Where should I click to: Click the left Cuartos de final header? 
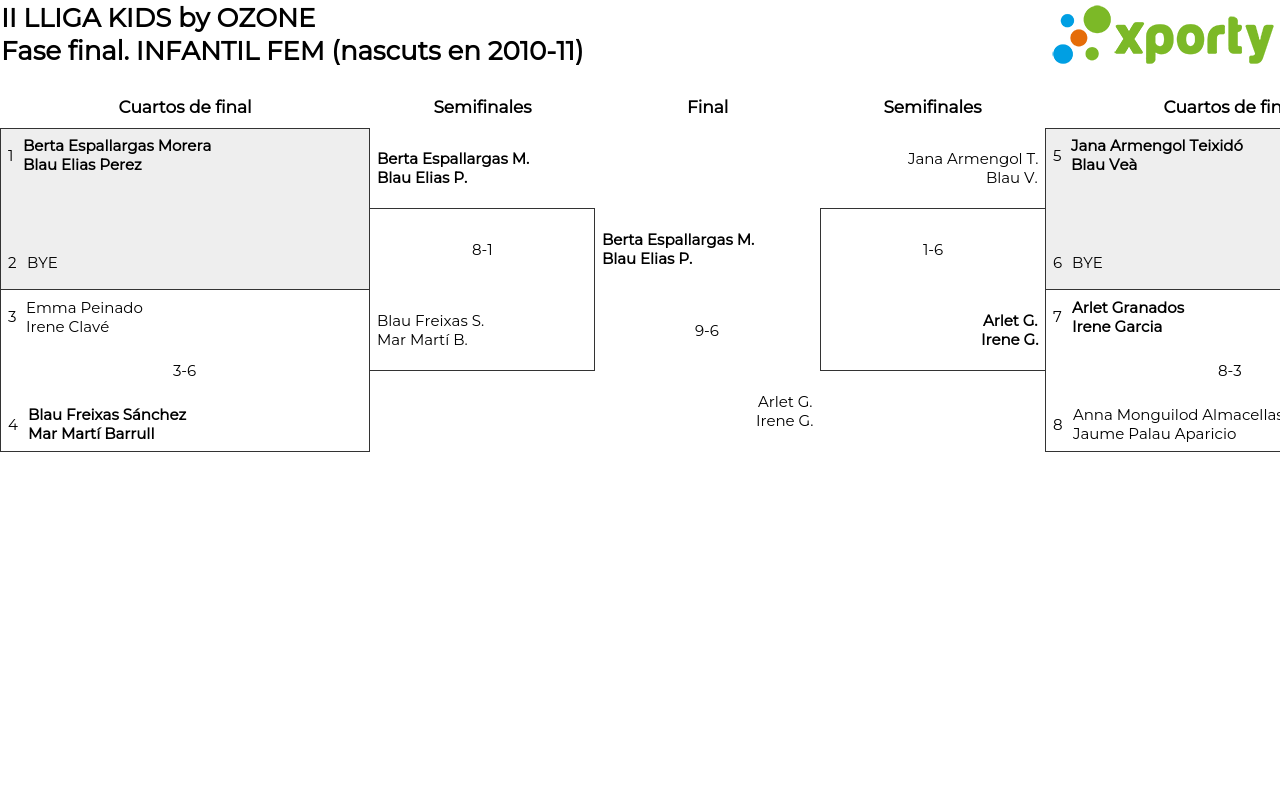pyautogui.click(x=185, y=107)
